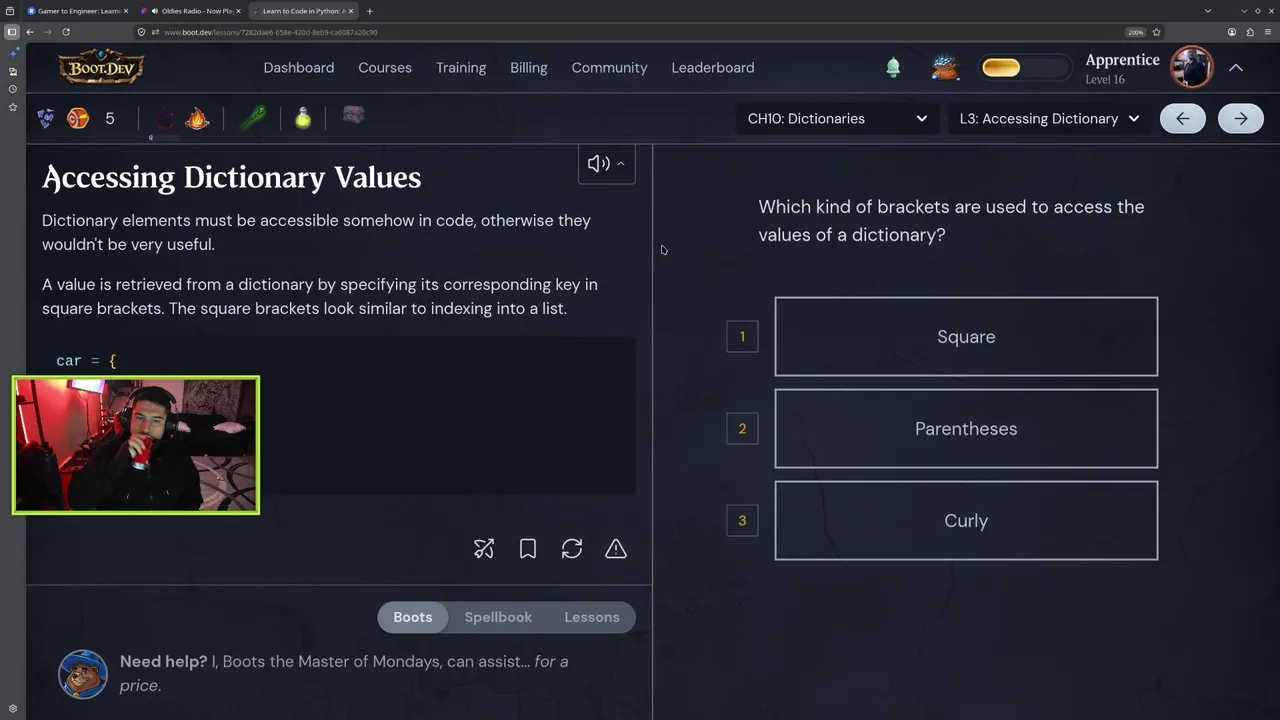Click the campfire streak icon
Screen dimensions: 1280x720
197,119
